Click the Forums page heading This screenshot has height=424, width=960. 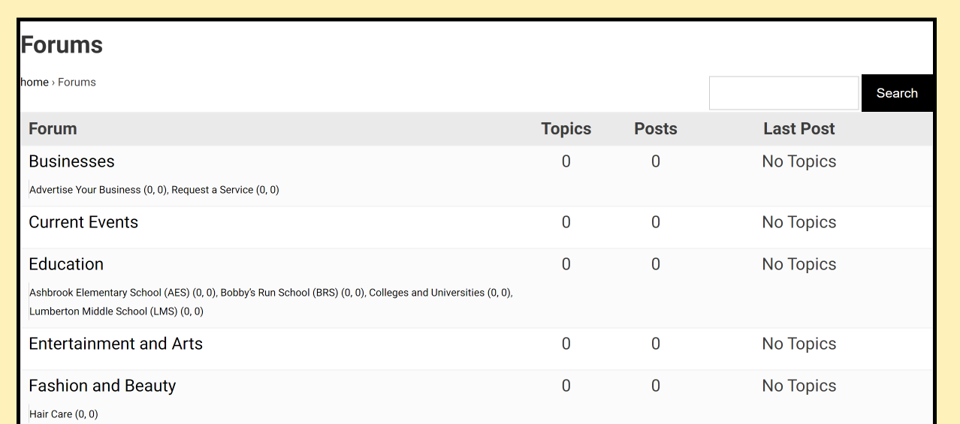[61, 45]
